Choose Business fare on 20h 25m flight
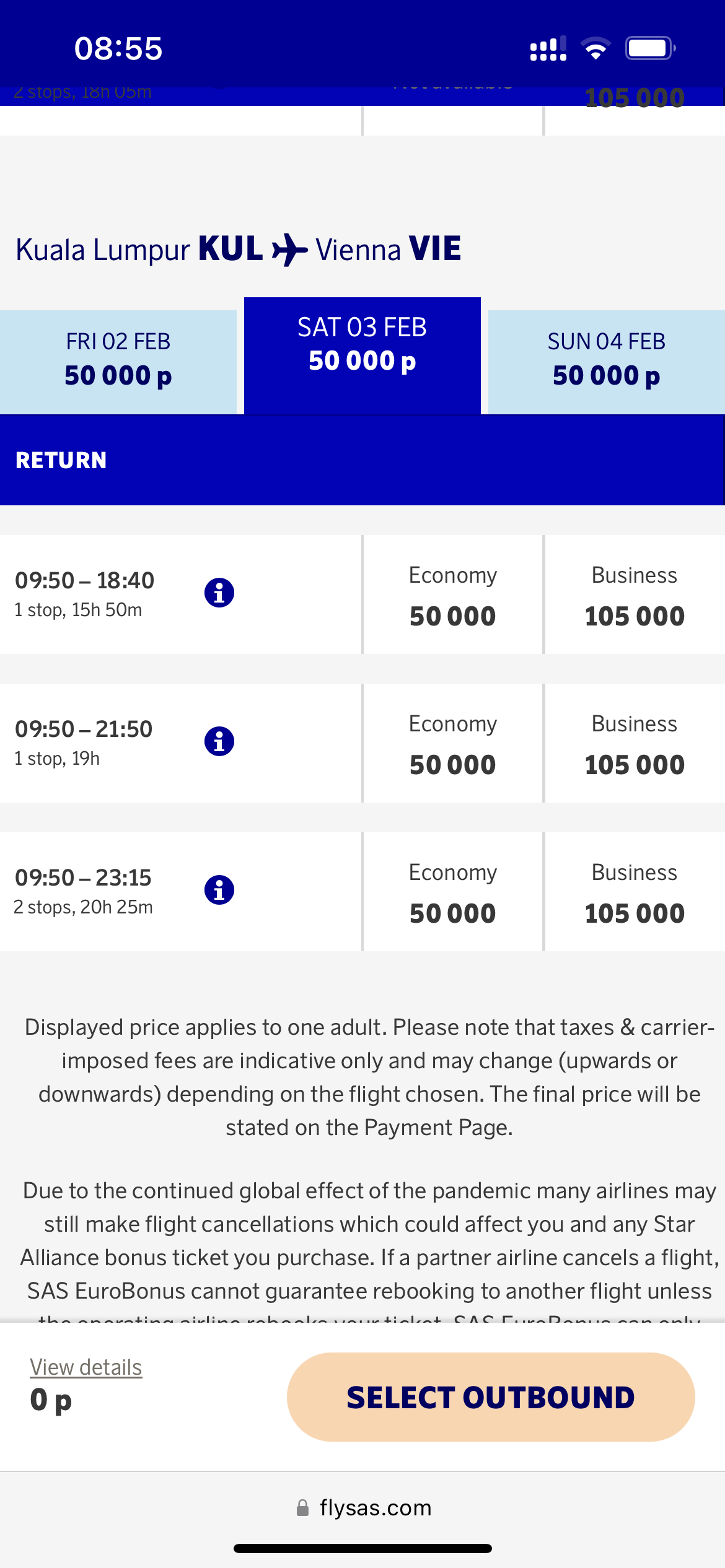The image size is (725, 1568). [x=635, y=892]
